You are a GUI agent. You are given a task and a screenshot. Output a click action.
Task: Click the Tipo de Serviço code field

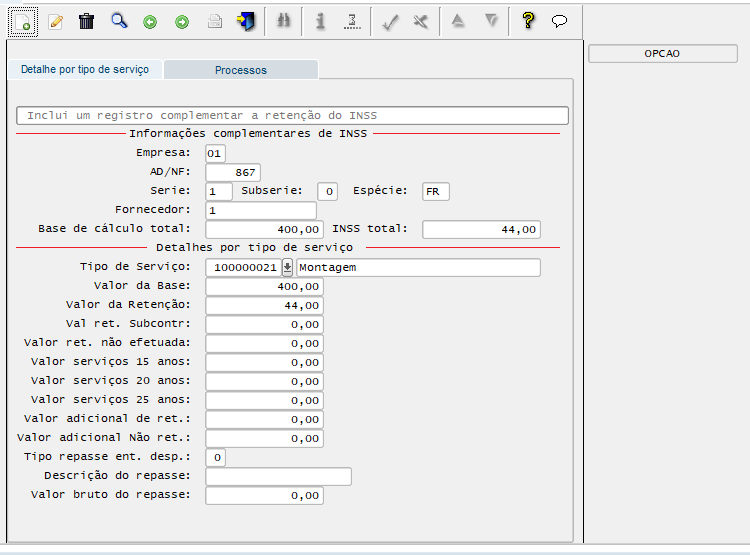(x=243, y=267)
